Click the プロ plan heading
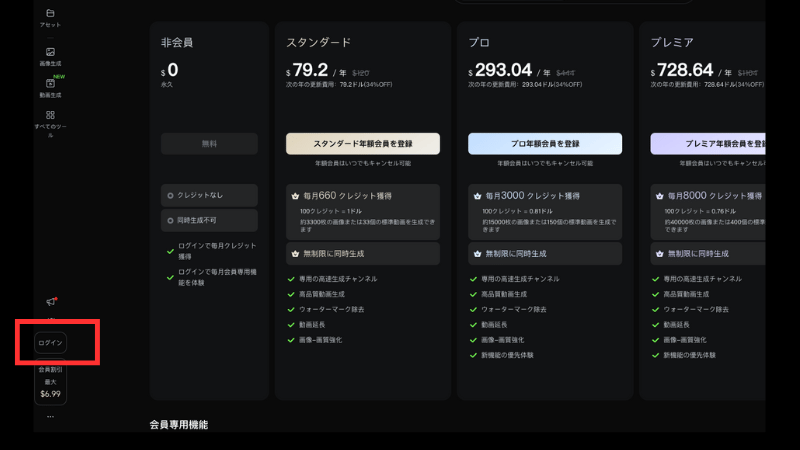This screenshot has width=800, height=450. pos(479,42)
